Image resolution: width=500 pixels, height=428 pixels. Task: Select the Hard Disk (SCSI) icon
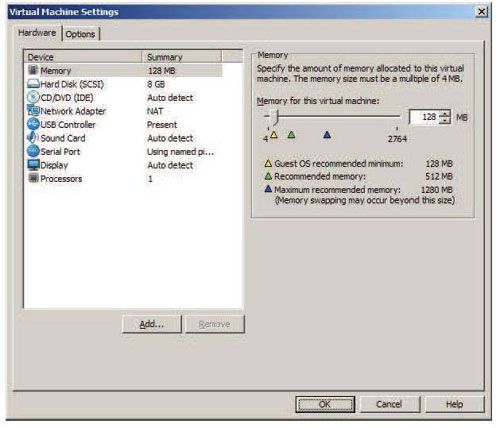click(x=33, y=84)
